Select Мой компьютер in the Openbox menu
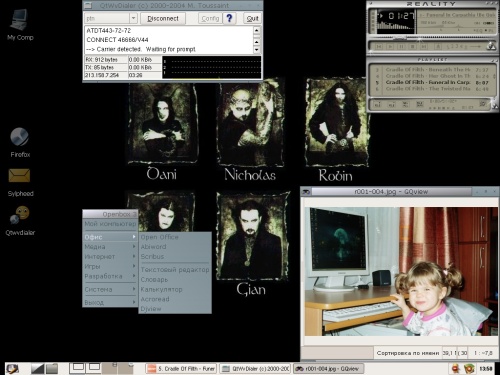 click(110, 224)
